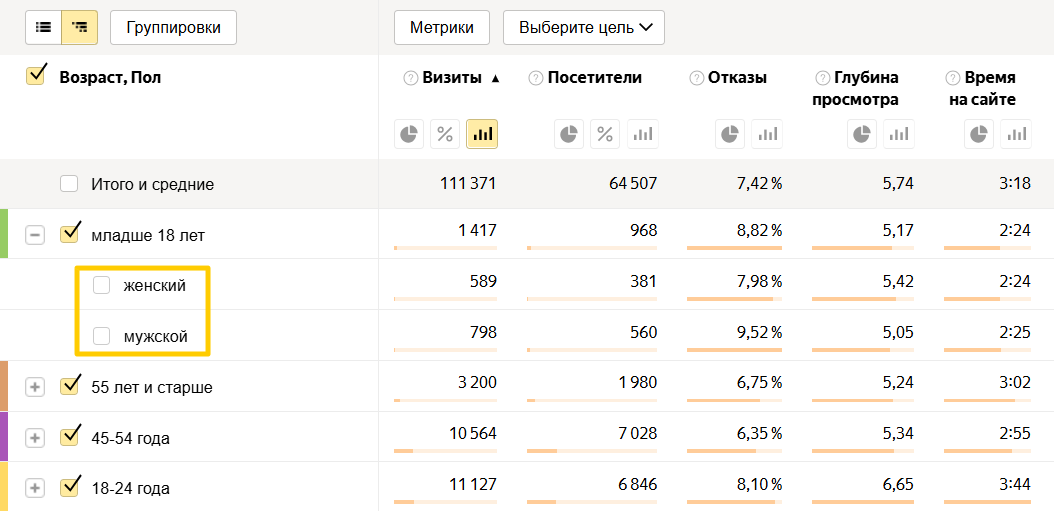Screen dimensions: 1054x511
Task: Switch to flat list view icon
Action: tap(43, 28)
